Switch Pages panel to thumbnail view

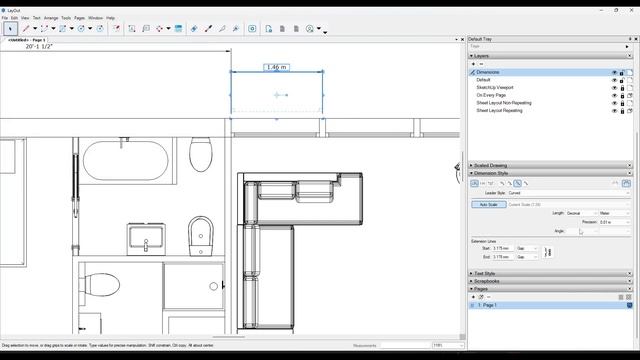(x=629, y=297)
